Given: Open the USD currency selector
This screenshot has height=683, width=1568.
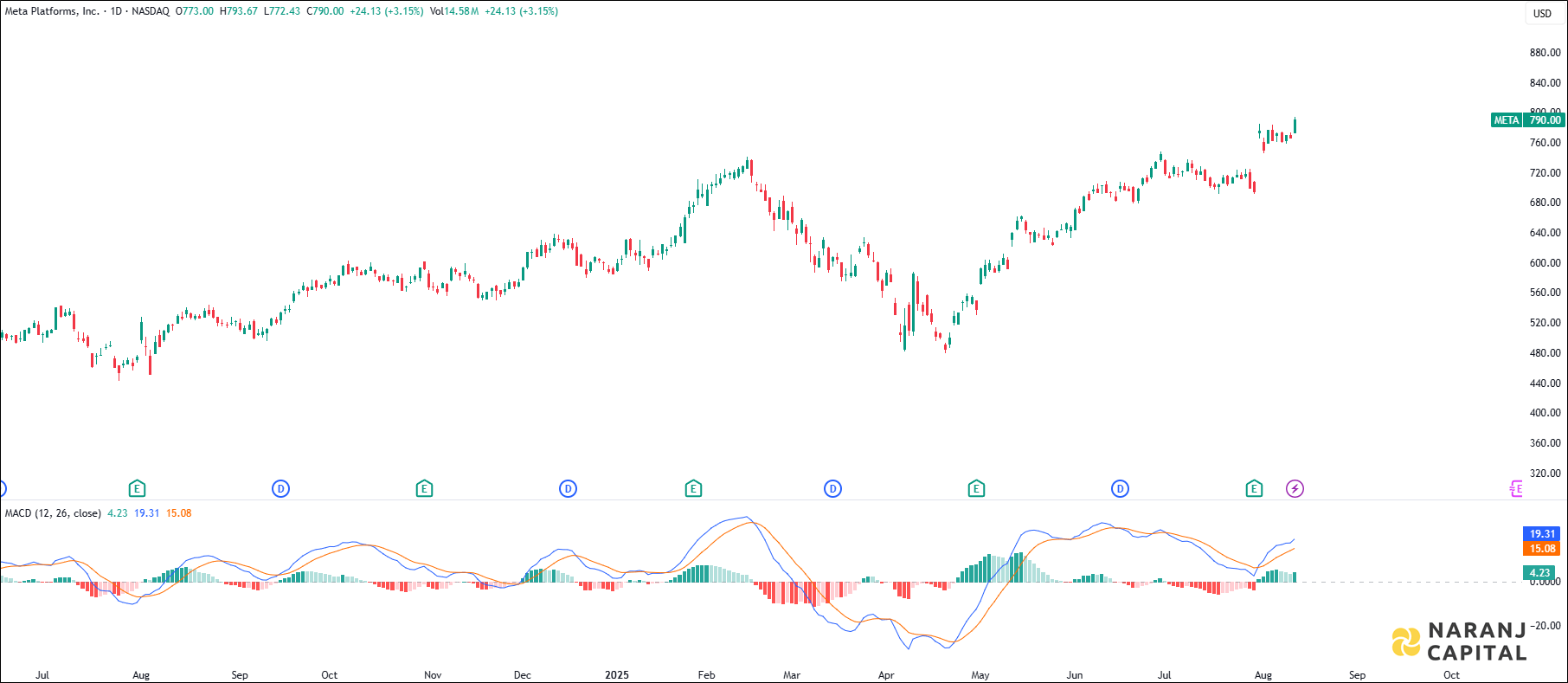Looking at the screenshot, I should 1542,13.
